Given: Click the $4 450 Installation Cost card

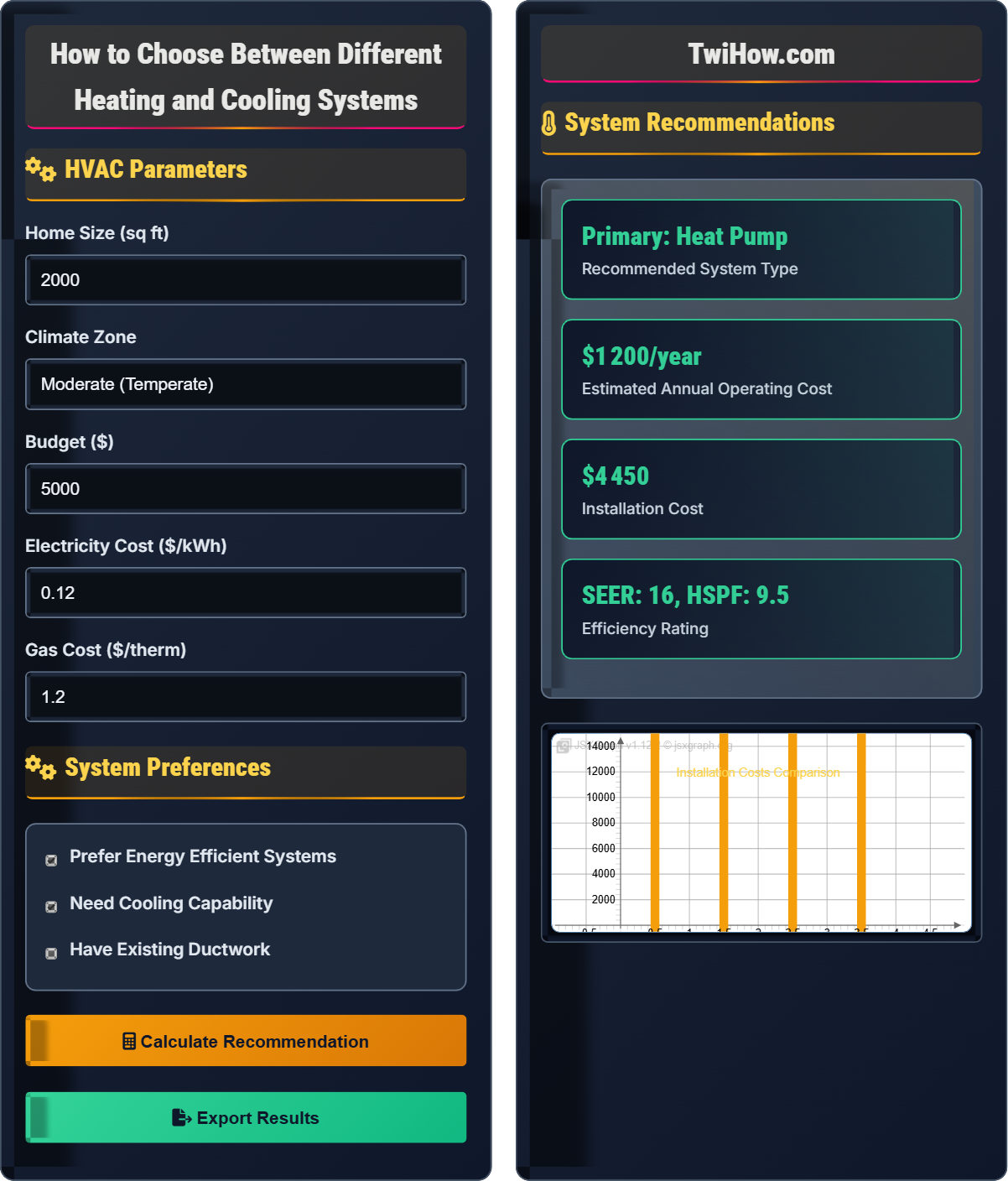Looking at the screenshot, I should (x=761, y=489).
